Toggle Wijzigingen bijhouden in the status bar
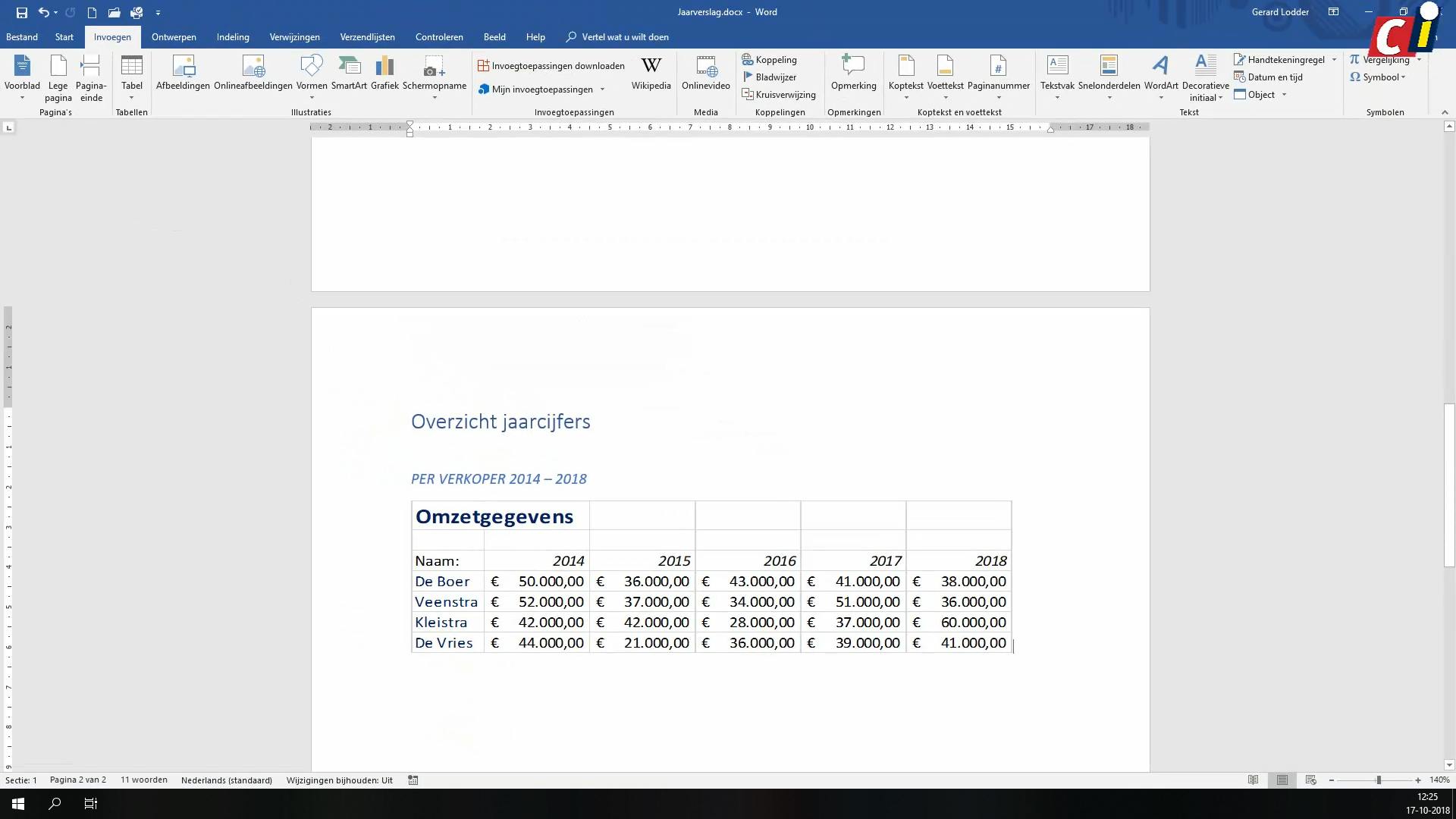 339,780
